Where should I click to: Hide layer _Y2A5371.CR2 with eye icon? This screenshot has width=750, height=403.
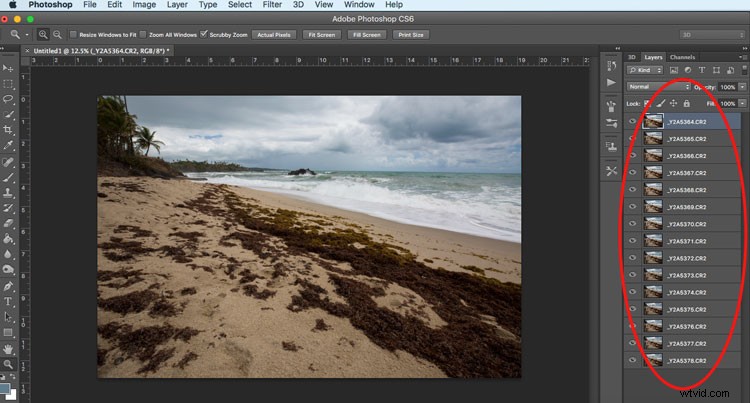[x=632, y=241]
